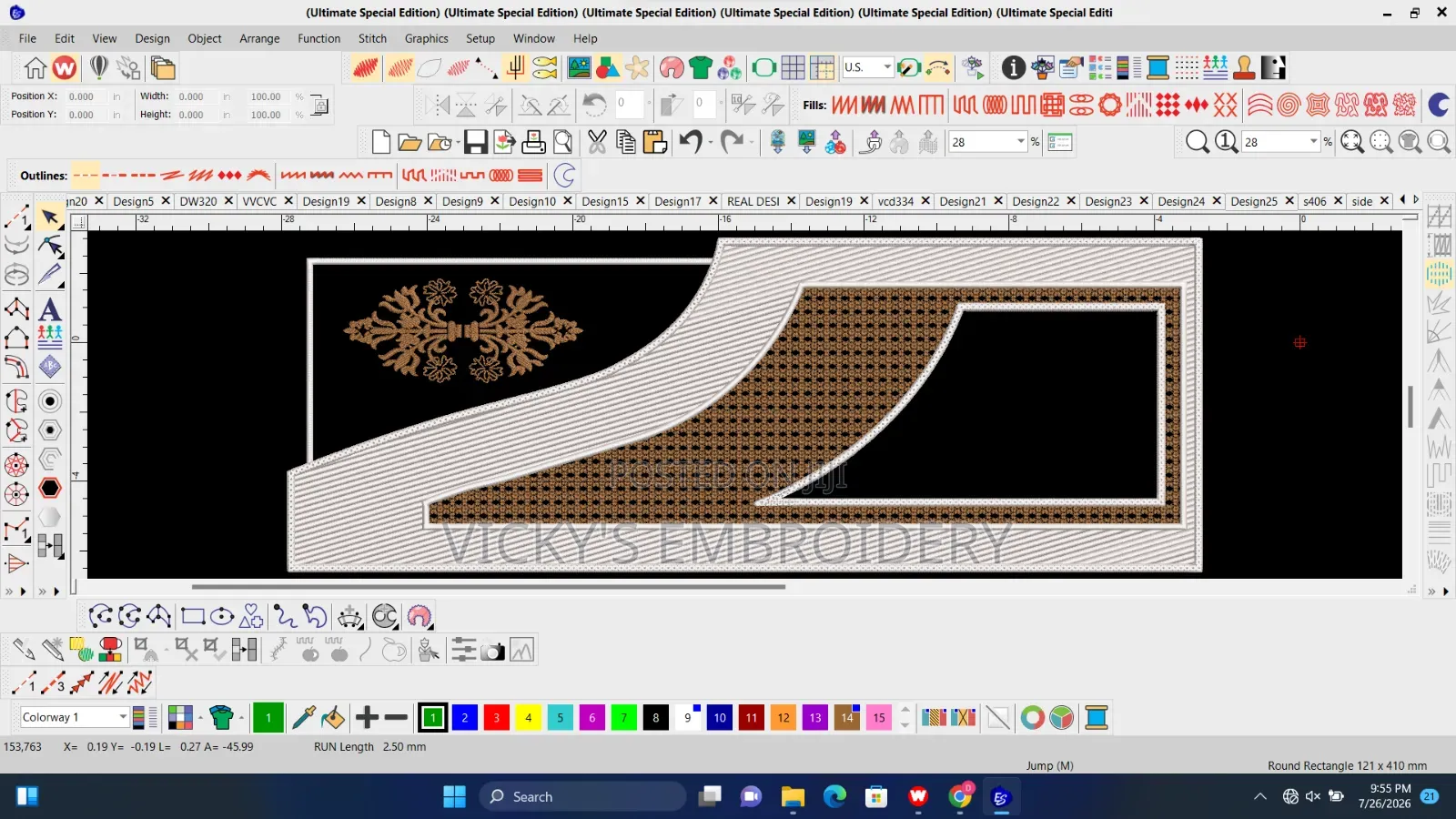
Task: Open the design zoom 28 percent dropdown
Action: (1021, 142)
